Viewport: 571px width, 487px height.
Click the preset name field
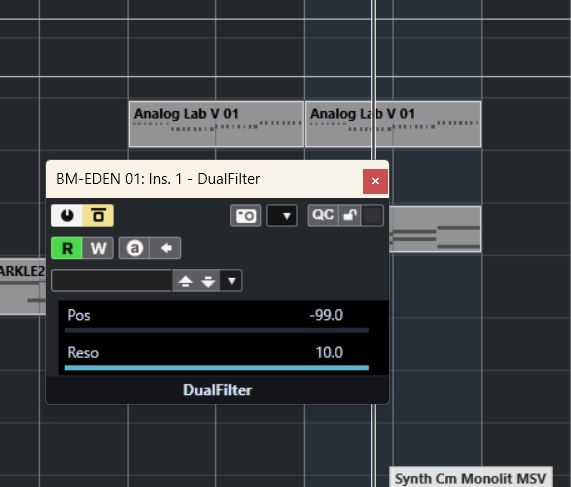(x=112, y=280)
